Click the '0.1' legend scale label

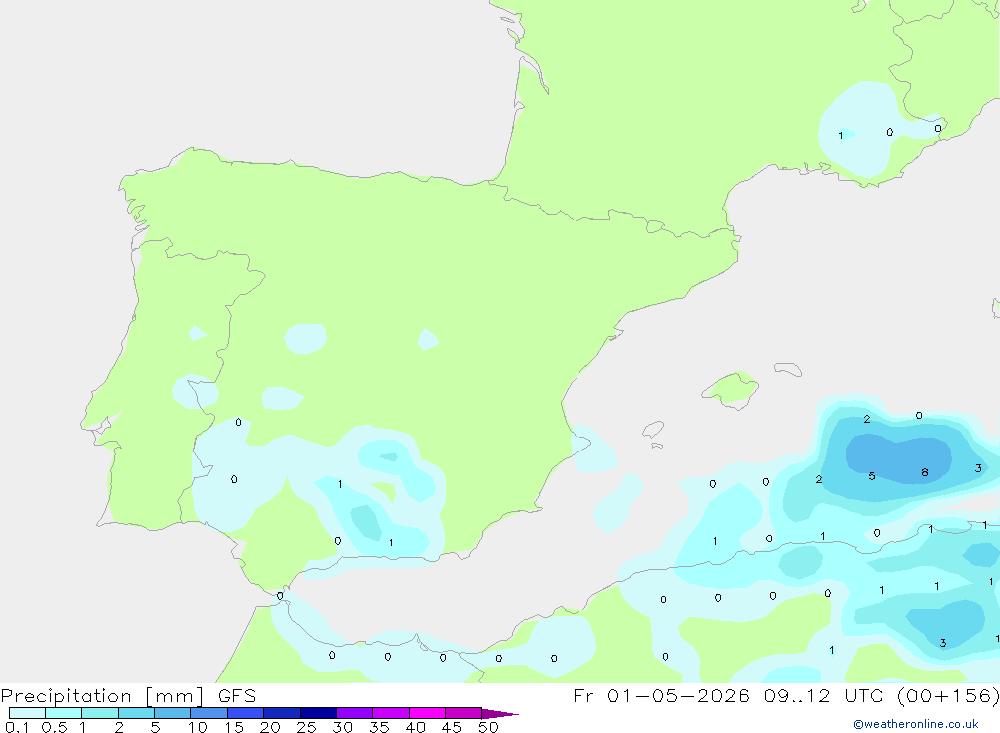[17, 727]
